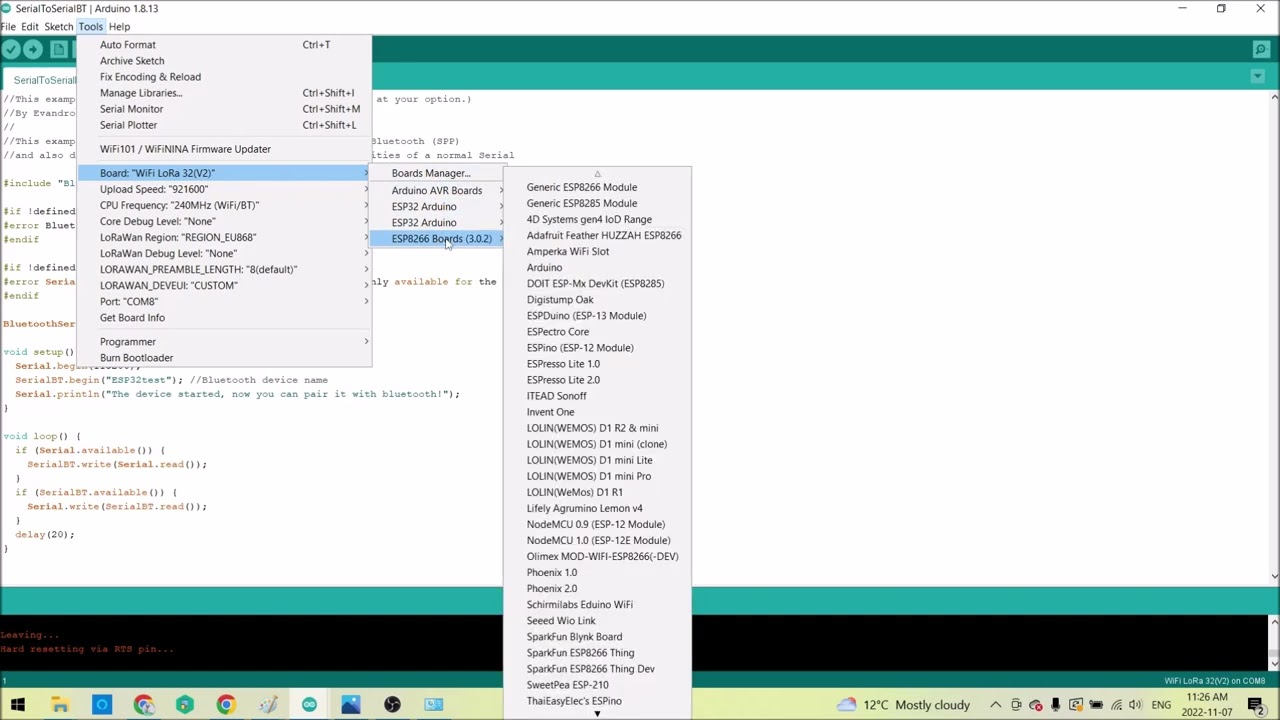Click the New sketch page icon
Image resolution: width=1280 pixels, height=720 pixels.
(59, 49)
